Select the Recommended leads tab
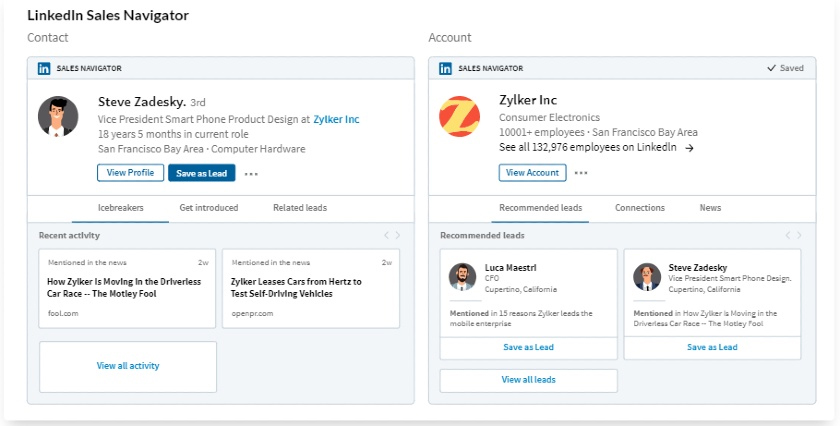 540,208
